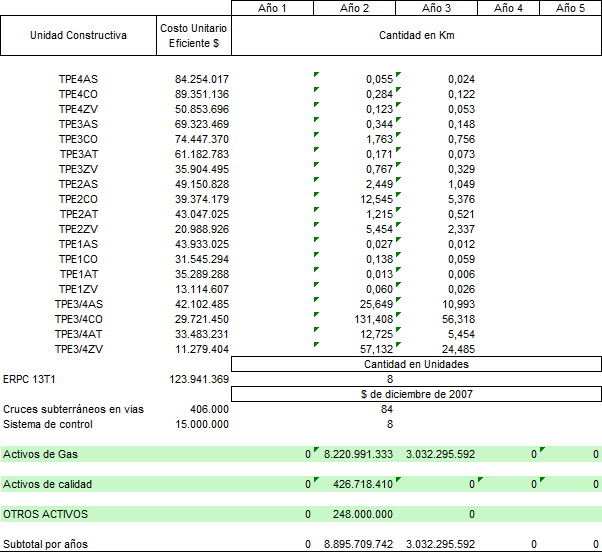Select the Año 4 column header

pos(508,8)
